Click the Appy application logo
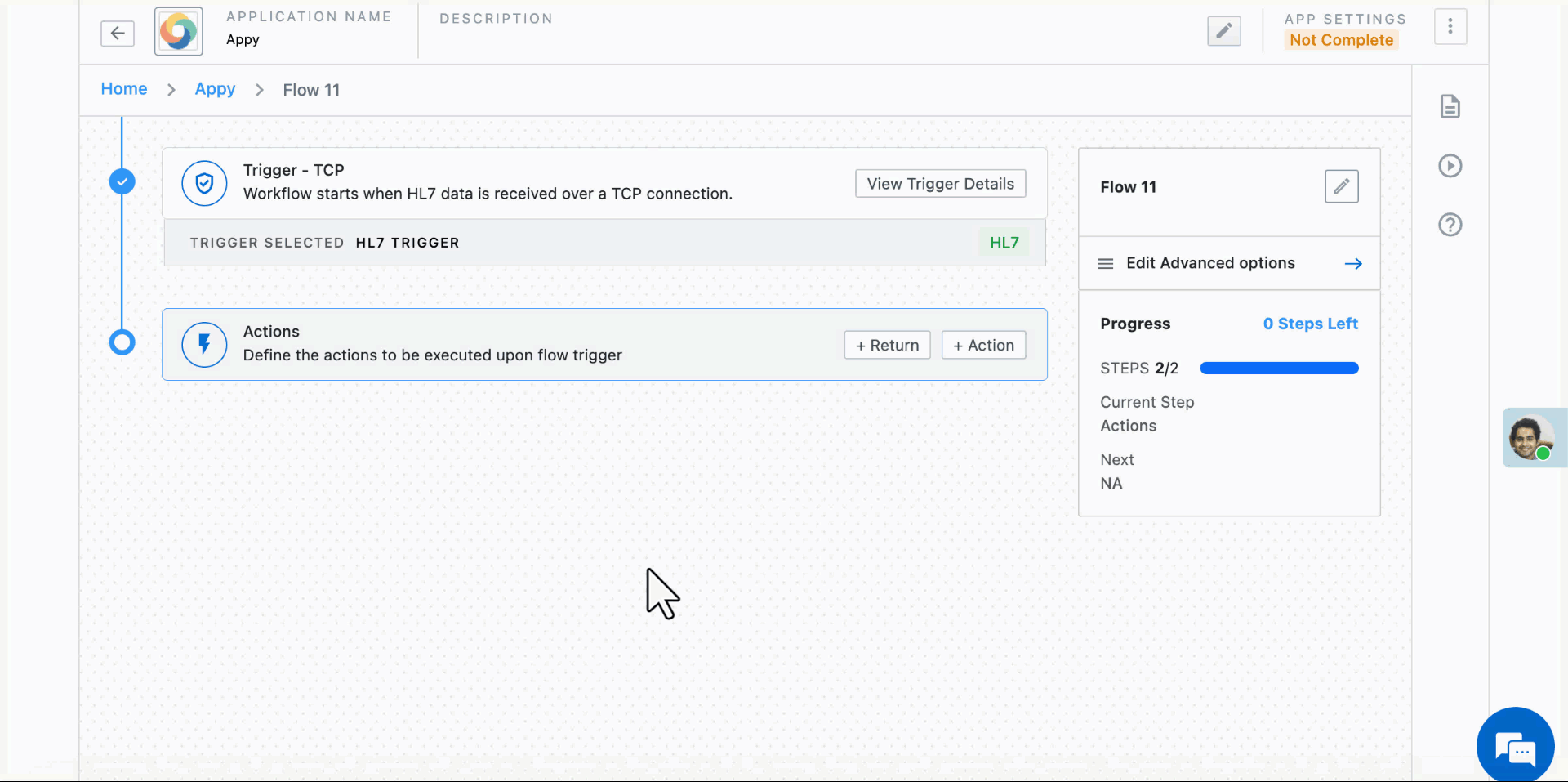 (x=178, y=31)
